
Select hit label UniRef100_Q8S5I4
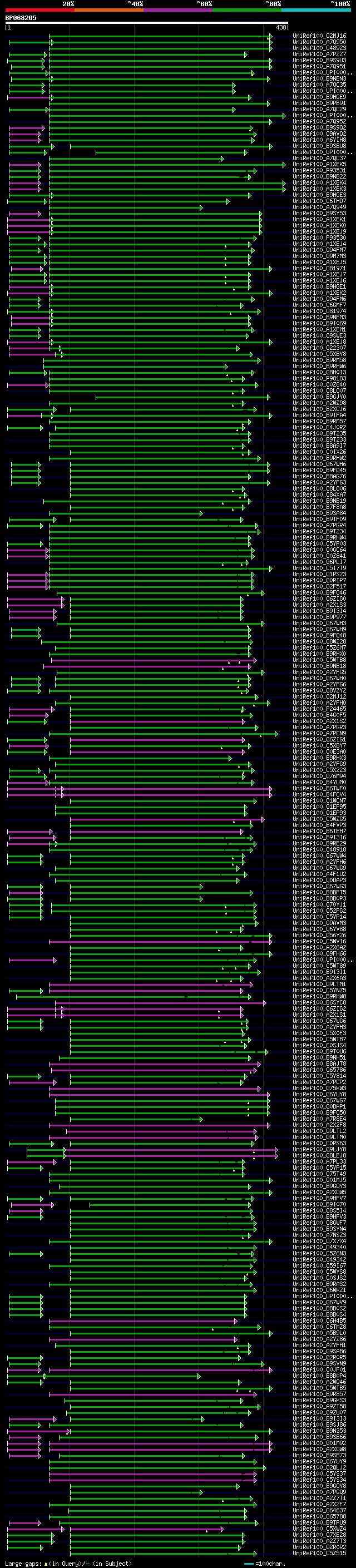coord(319,1211)
